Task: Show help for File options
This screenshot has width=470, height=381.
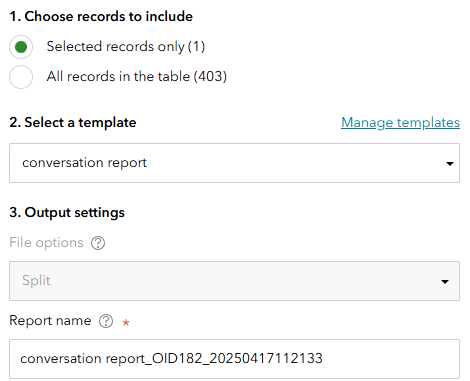Action: point(98,243)
